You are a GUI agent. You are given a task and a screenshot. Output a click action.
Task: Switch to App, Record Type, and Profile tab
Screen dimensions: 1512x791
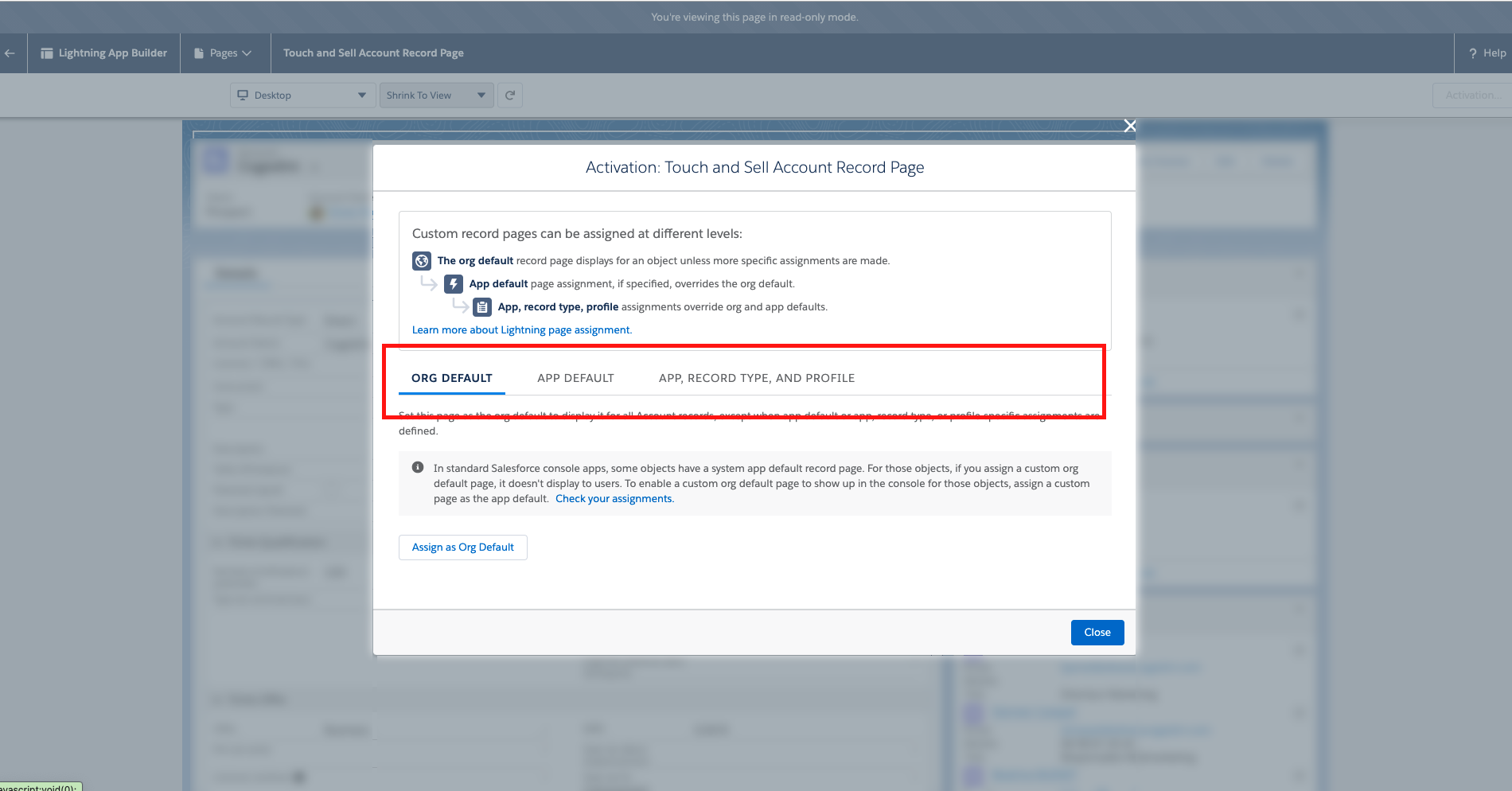pos(757,378)
